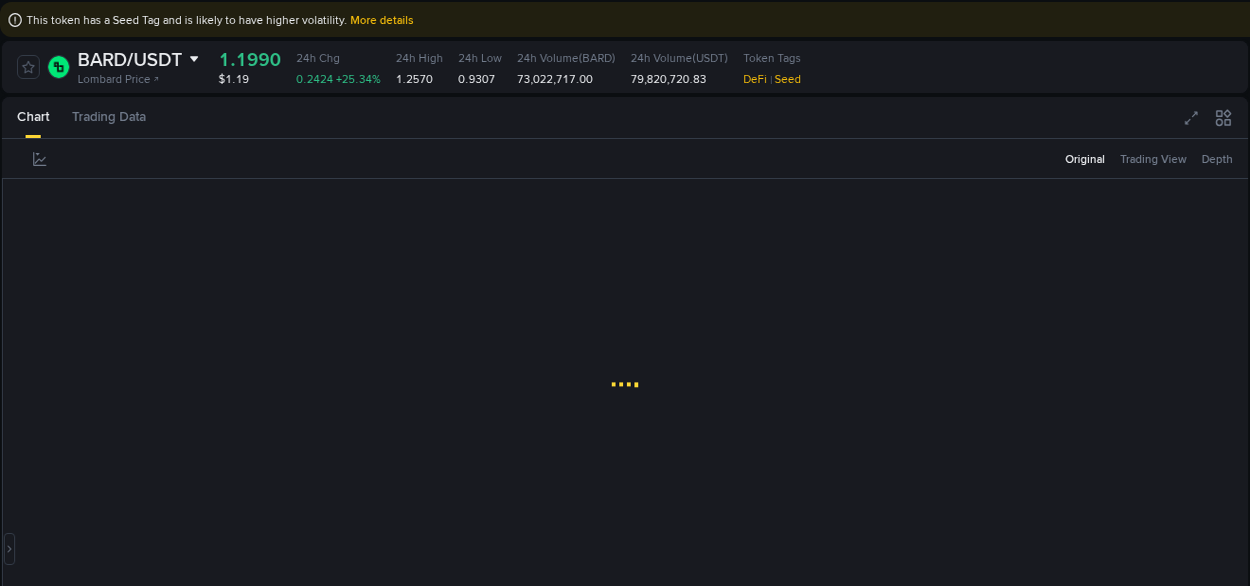Expand the chart to fullscreen

coord(1191,117)
